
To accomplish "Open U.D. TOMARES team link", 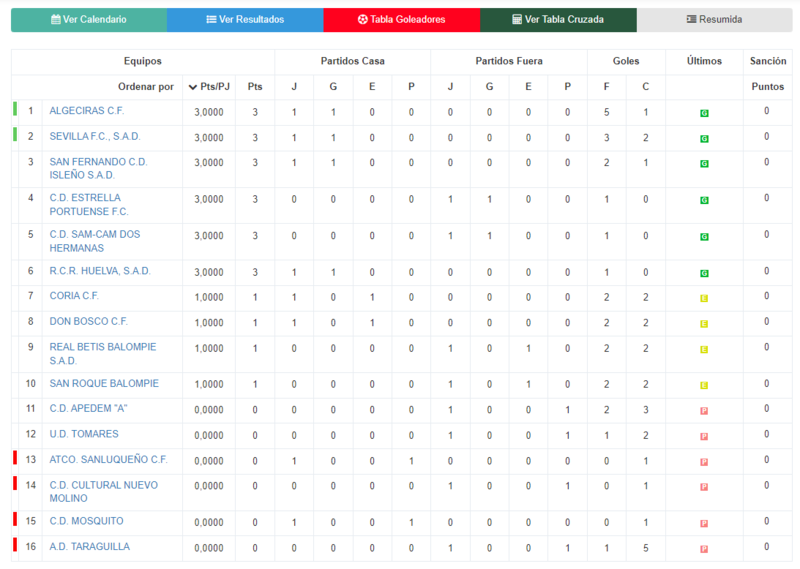I will (84, 434).
